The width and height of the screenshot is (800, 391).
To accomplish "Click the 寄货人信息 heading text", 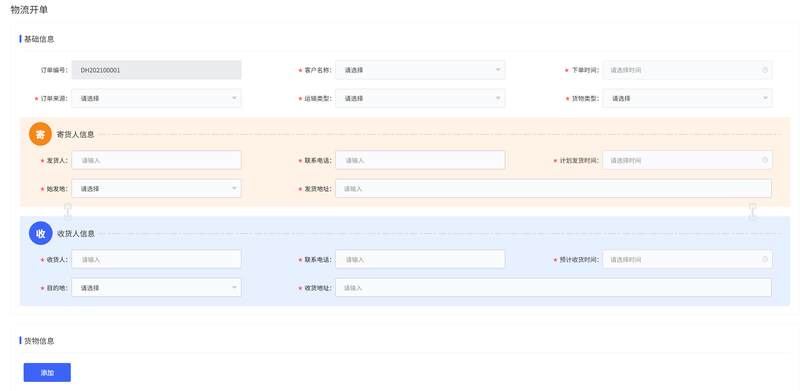I will pyautogui.click(x=76, y=135).
